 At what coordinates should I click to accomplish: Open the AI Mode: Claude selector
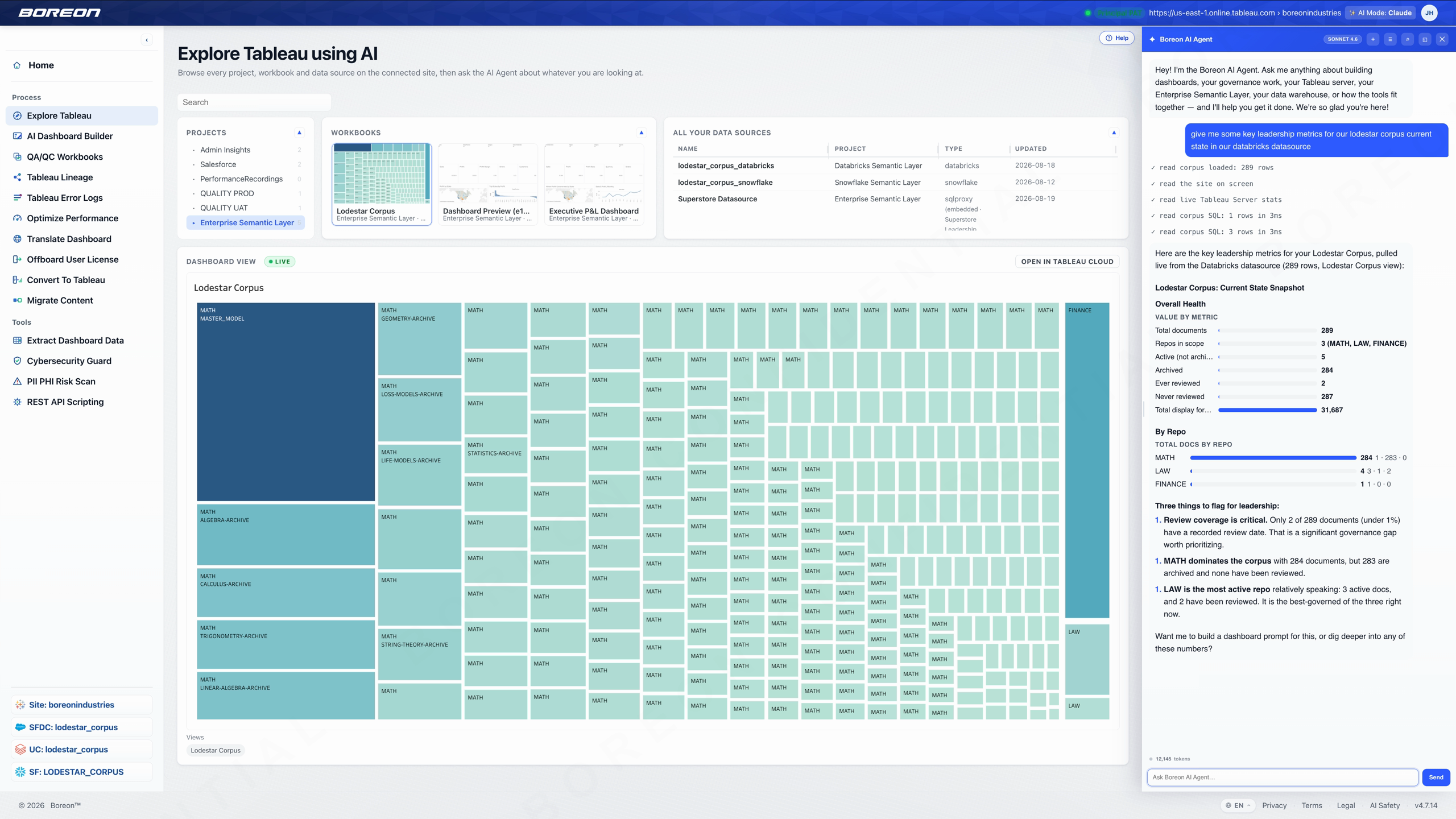[1380, 13]
